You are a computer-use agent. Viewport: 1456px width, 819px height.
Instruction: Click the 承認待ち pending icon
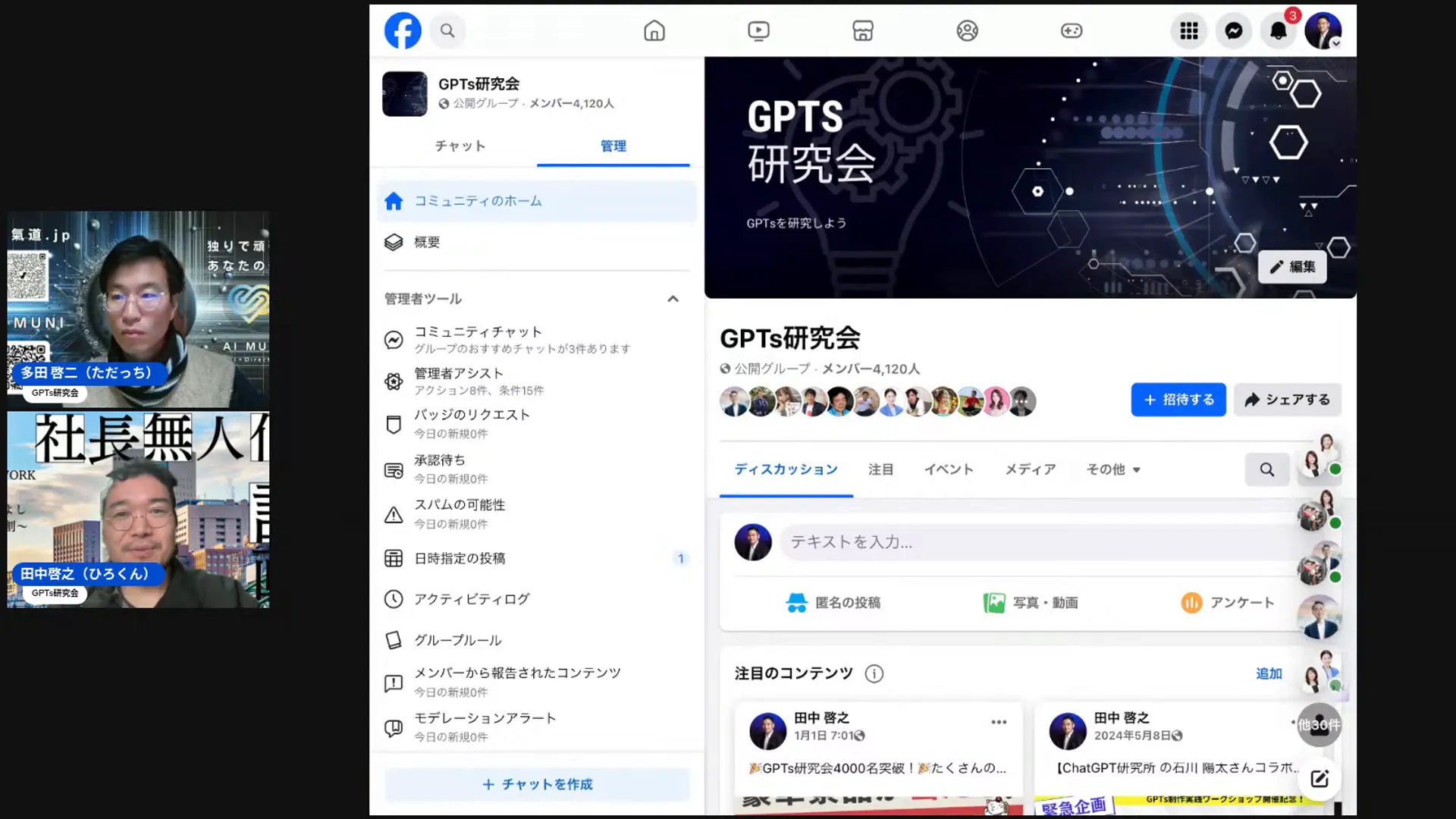394,470
